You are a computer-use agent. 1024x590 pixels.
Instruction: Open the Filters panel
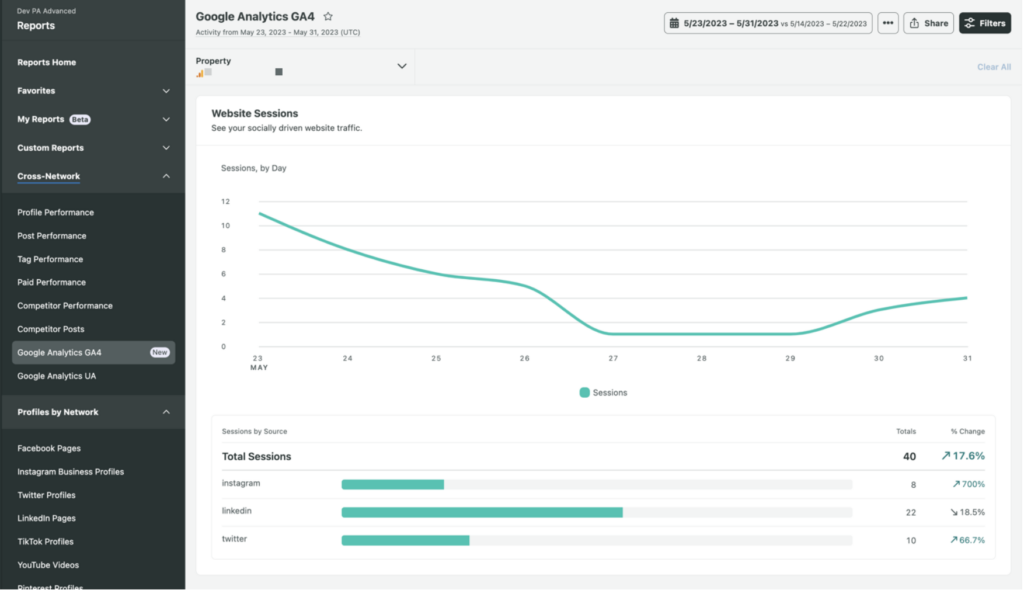(984, 22)
